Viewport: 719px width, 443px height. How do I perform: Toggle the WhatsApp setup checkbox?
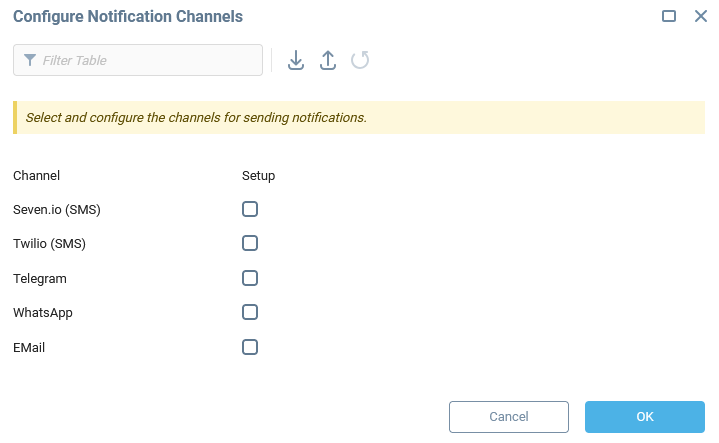[x=250, y=312]
